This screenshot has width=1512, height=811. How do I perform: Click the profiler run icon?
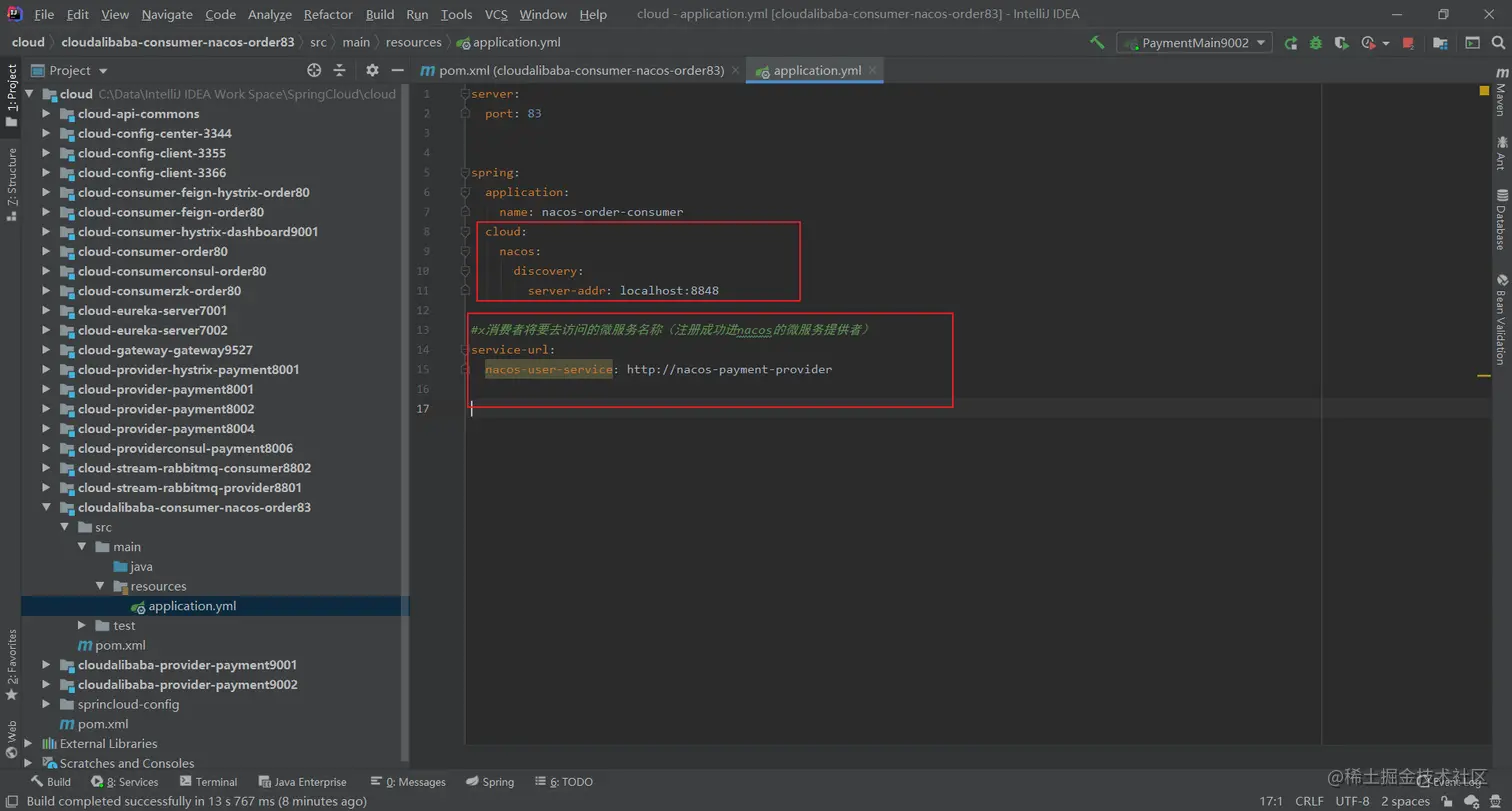(x=1369, y=43)
